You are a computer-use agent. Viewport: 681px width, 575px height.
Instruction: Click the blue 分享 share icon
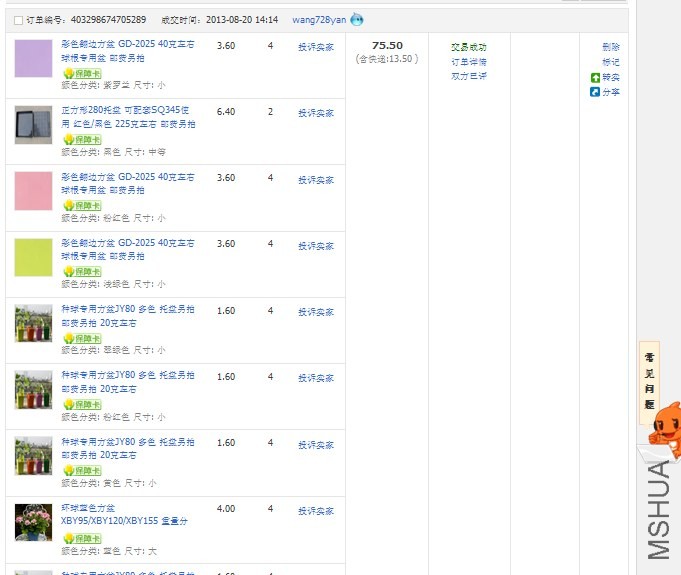[595, 92]
